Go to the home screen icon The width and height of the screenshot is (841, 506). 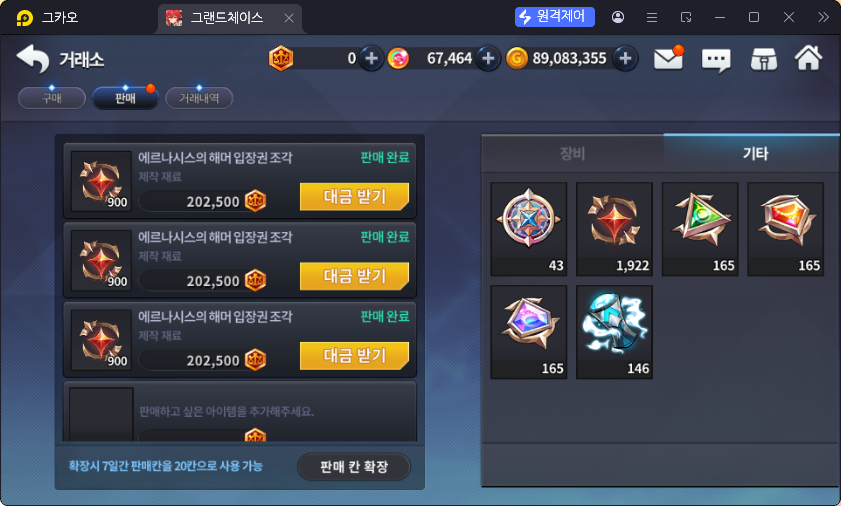808,58
